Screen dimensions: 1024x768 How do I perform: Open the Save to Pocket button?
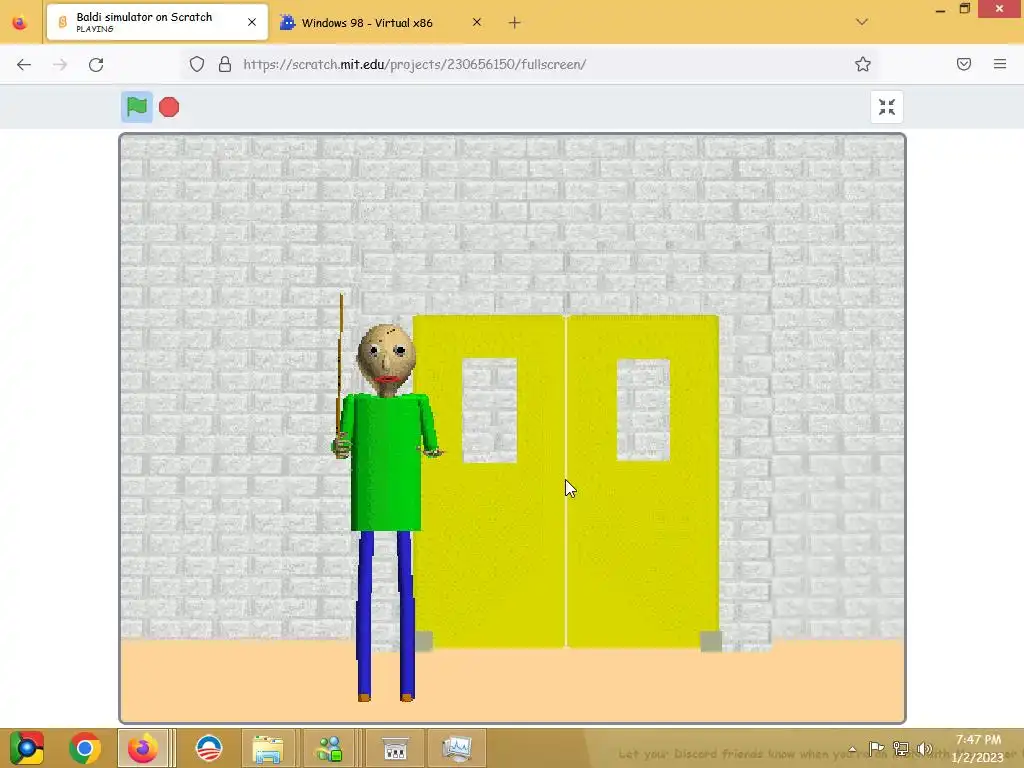[964, 64]
